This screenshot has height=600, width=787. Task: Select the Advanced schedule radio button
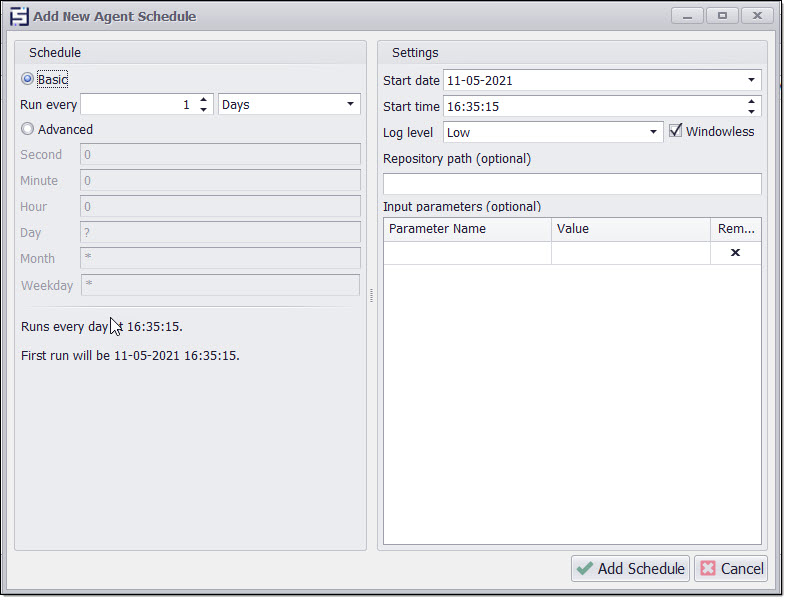click(28, 129)
